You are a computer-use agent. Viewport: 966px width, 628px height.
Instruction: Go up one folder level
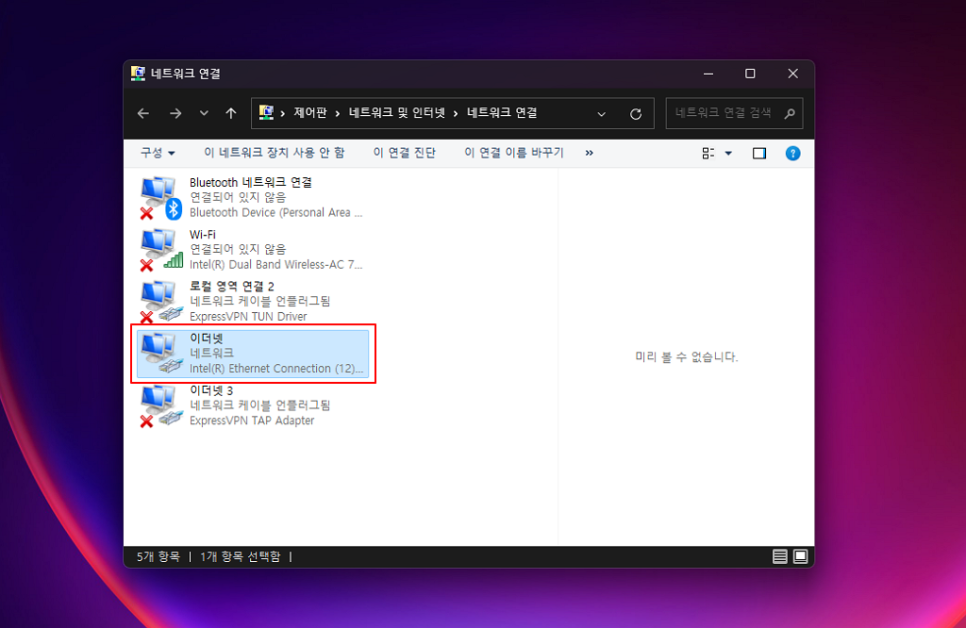tap(231, 113)
